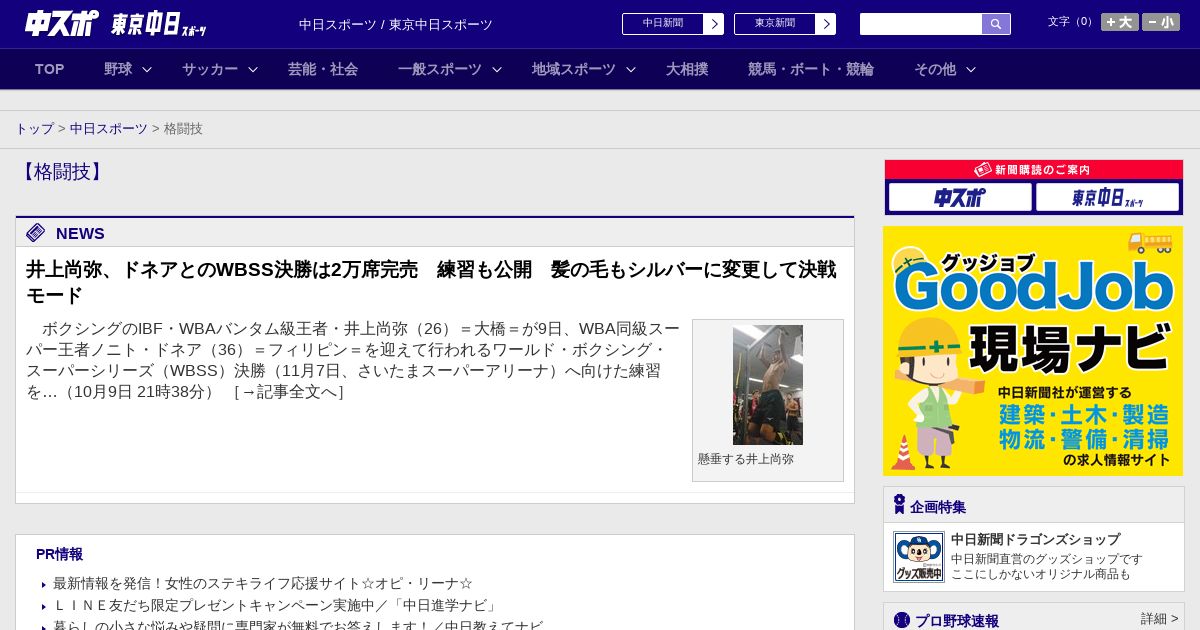1200x630 pixels.
Task: Open the 中日新聞 link button
Action: click(663, 24)
